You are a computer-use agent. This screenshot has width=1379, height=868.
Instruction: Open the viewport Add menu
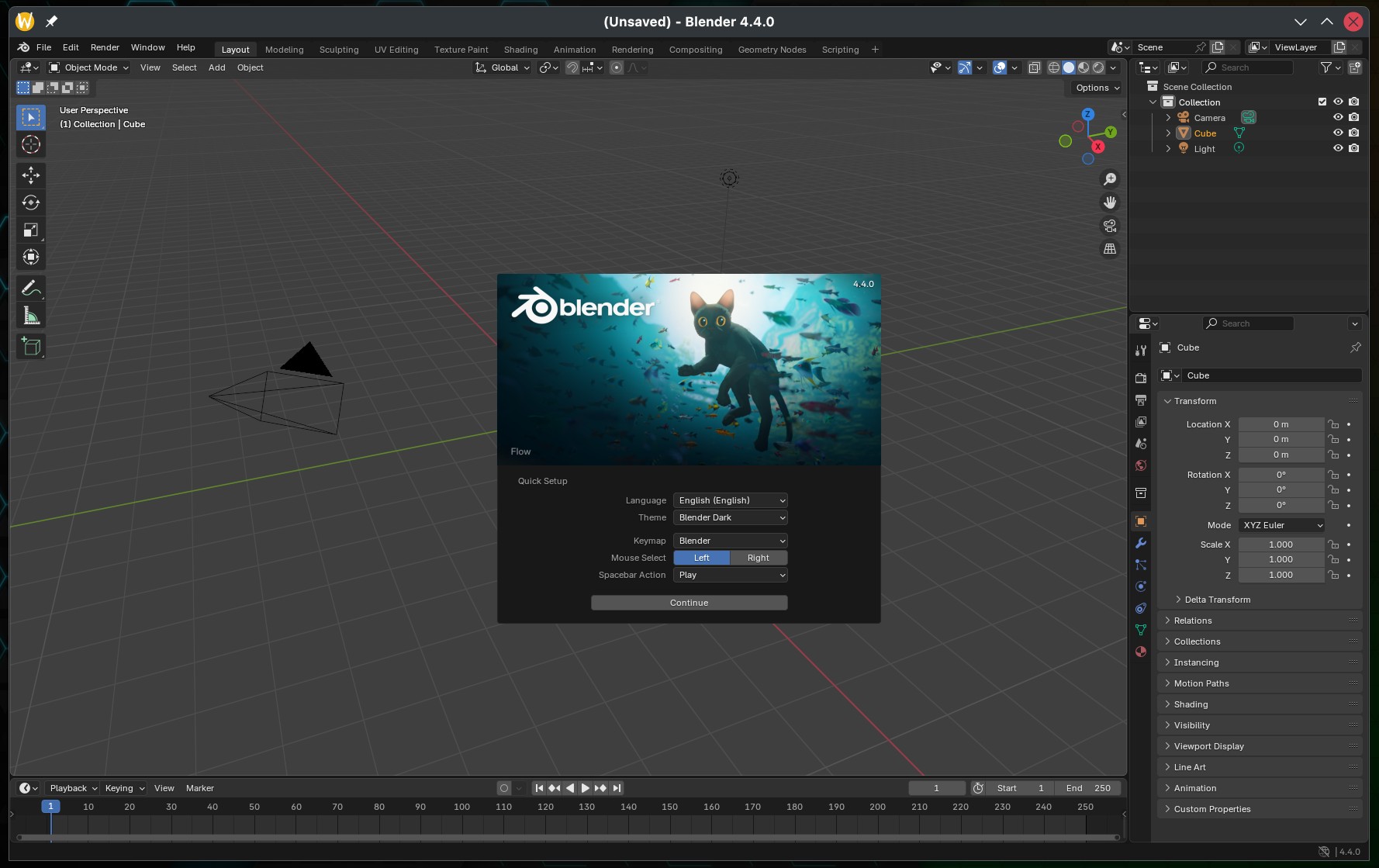tap(217, 67)
